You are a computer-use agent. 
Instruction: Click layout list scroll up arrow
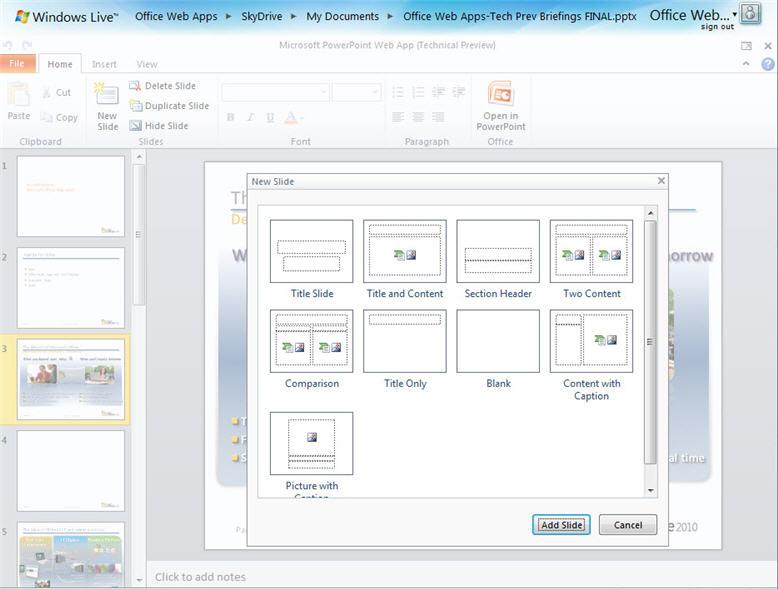point(650,213)
